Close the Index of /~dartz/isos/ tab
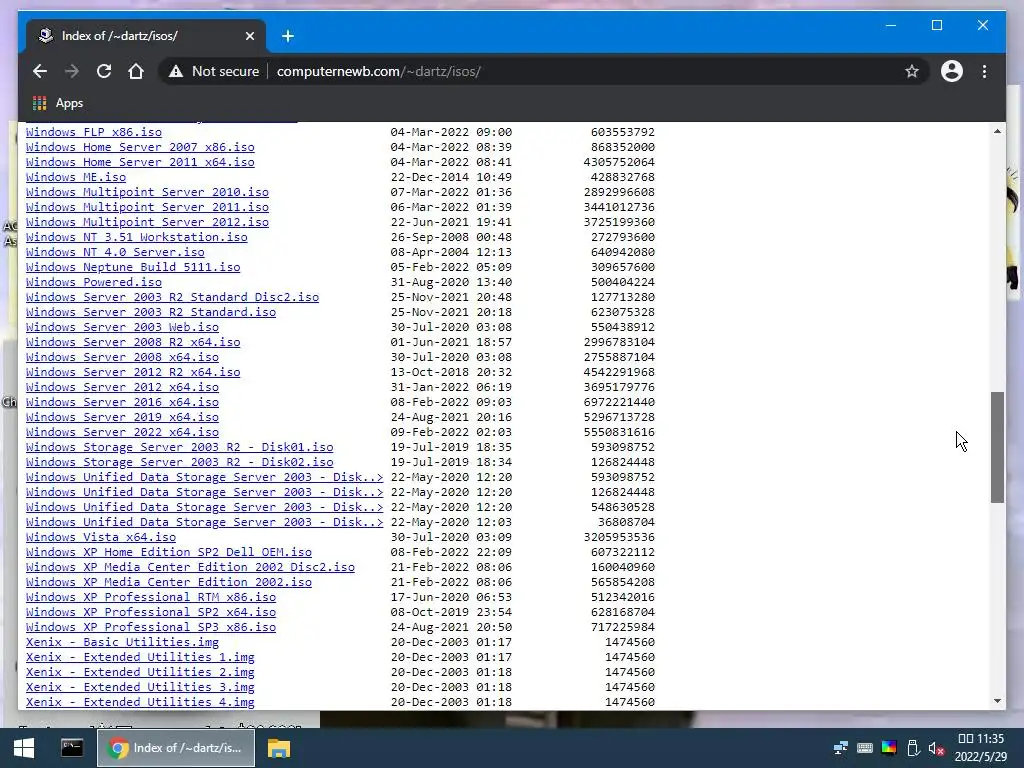The image size is (1024, 768). point(249,36)
